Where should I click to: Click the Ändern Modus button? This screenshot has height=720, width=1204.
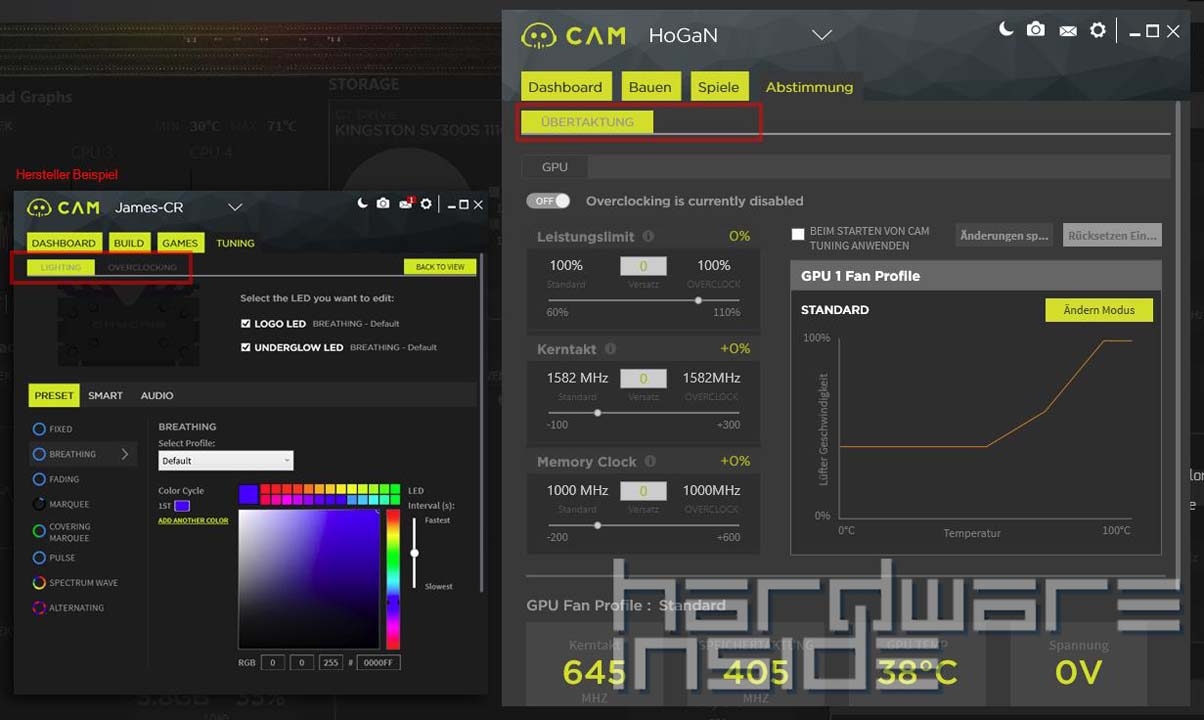point(1098,310)
